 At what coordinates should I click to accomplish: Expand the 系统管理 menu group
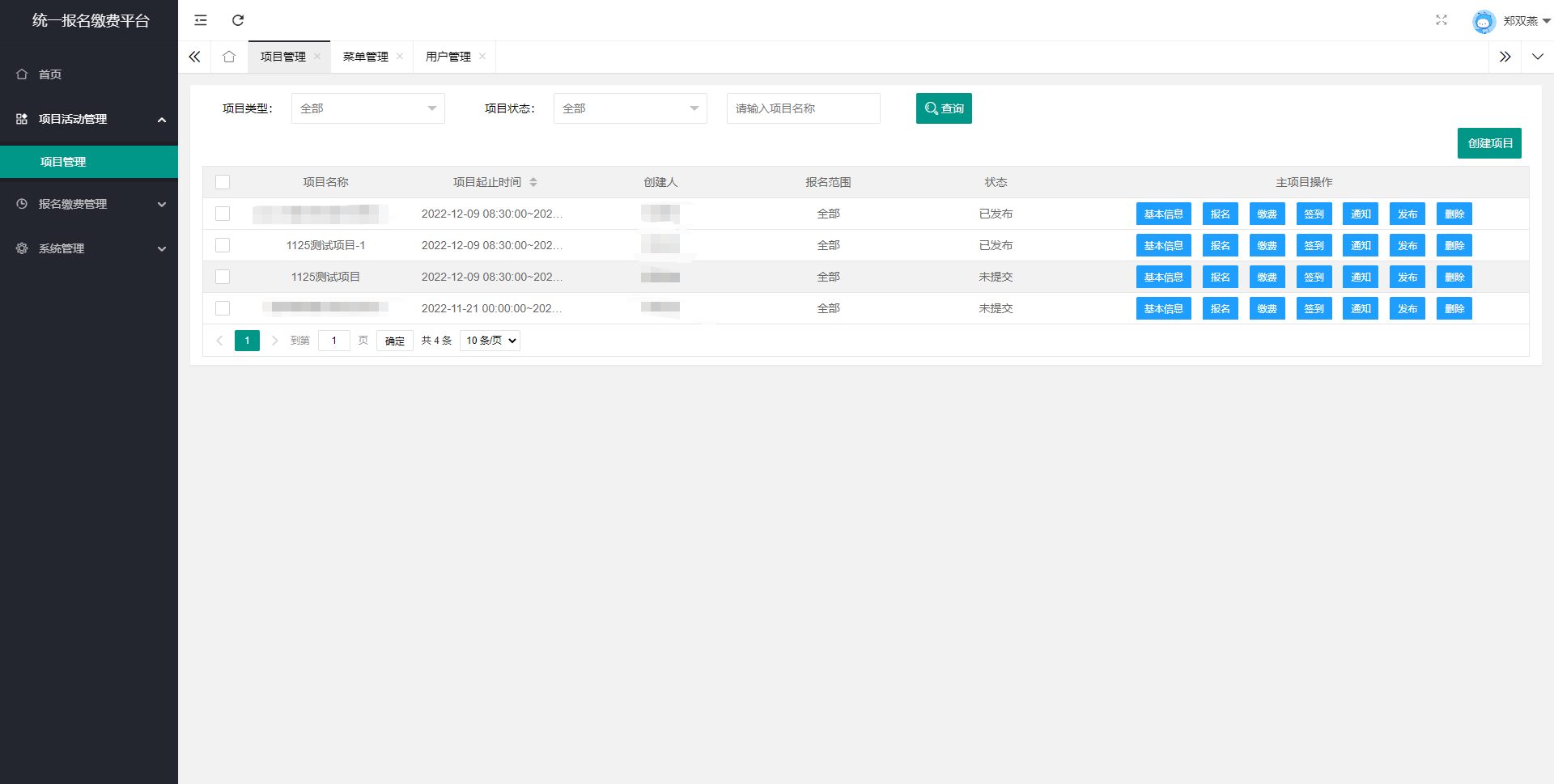pyautogui.click(x=162, y=249)
